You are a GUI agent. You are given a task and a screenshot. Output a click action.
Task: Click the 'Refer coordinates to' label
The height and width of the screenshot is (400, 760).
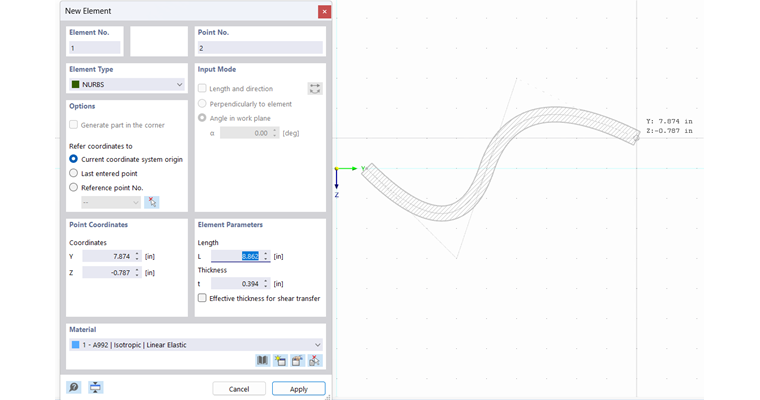[x=101, y=146]
